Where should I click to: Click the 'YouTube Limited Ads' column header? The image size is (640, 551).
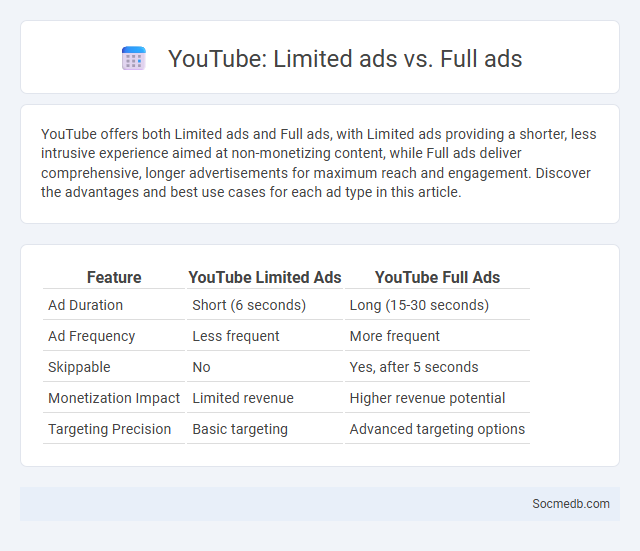tap(264, 277)
